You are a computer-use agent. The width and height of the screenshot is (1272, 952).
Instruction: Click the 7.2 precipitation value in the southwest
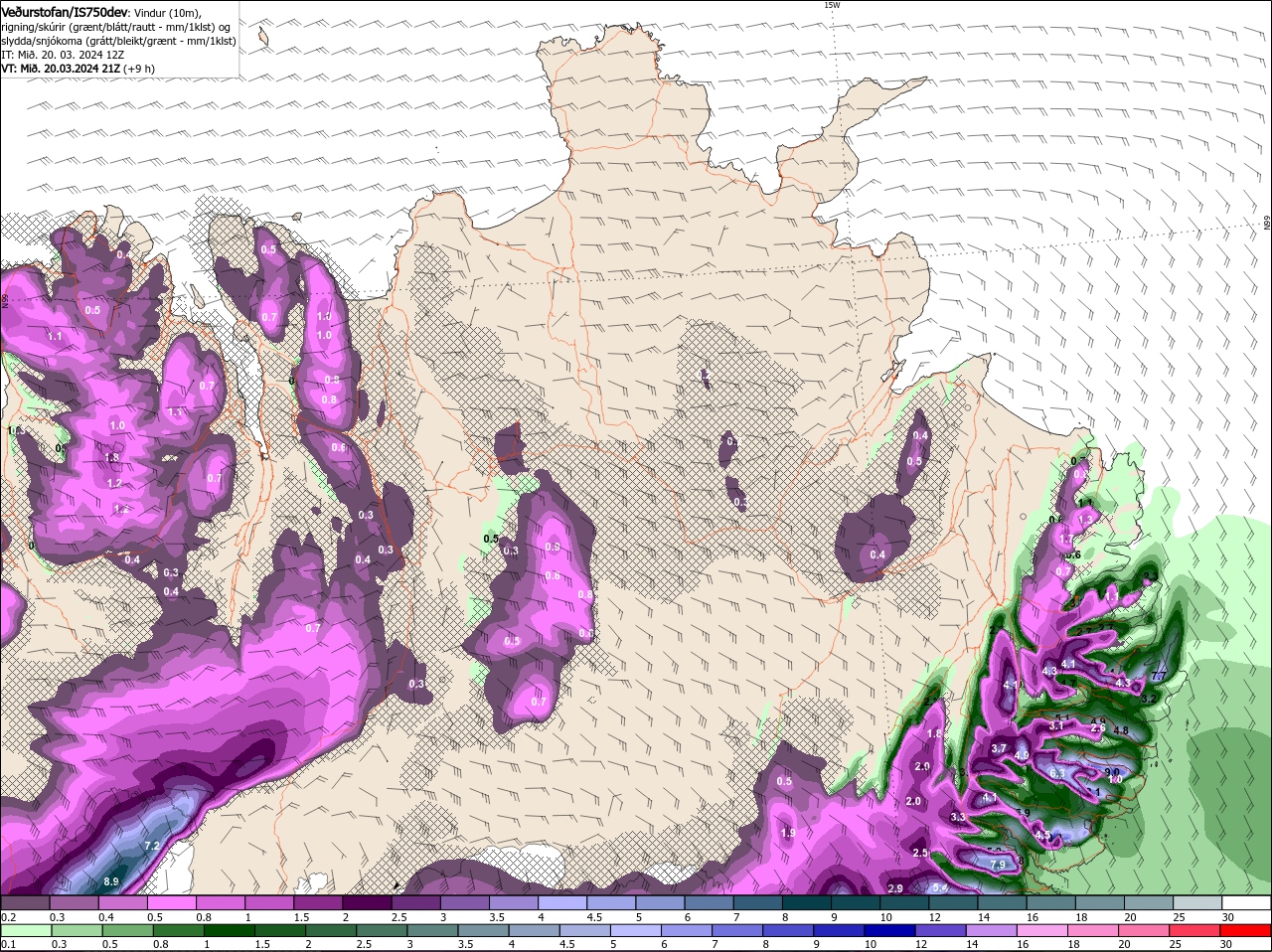point(152,846)
